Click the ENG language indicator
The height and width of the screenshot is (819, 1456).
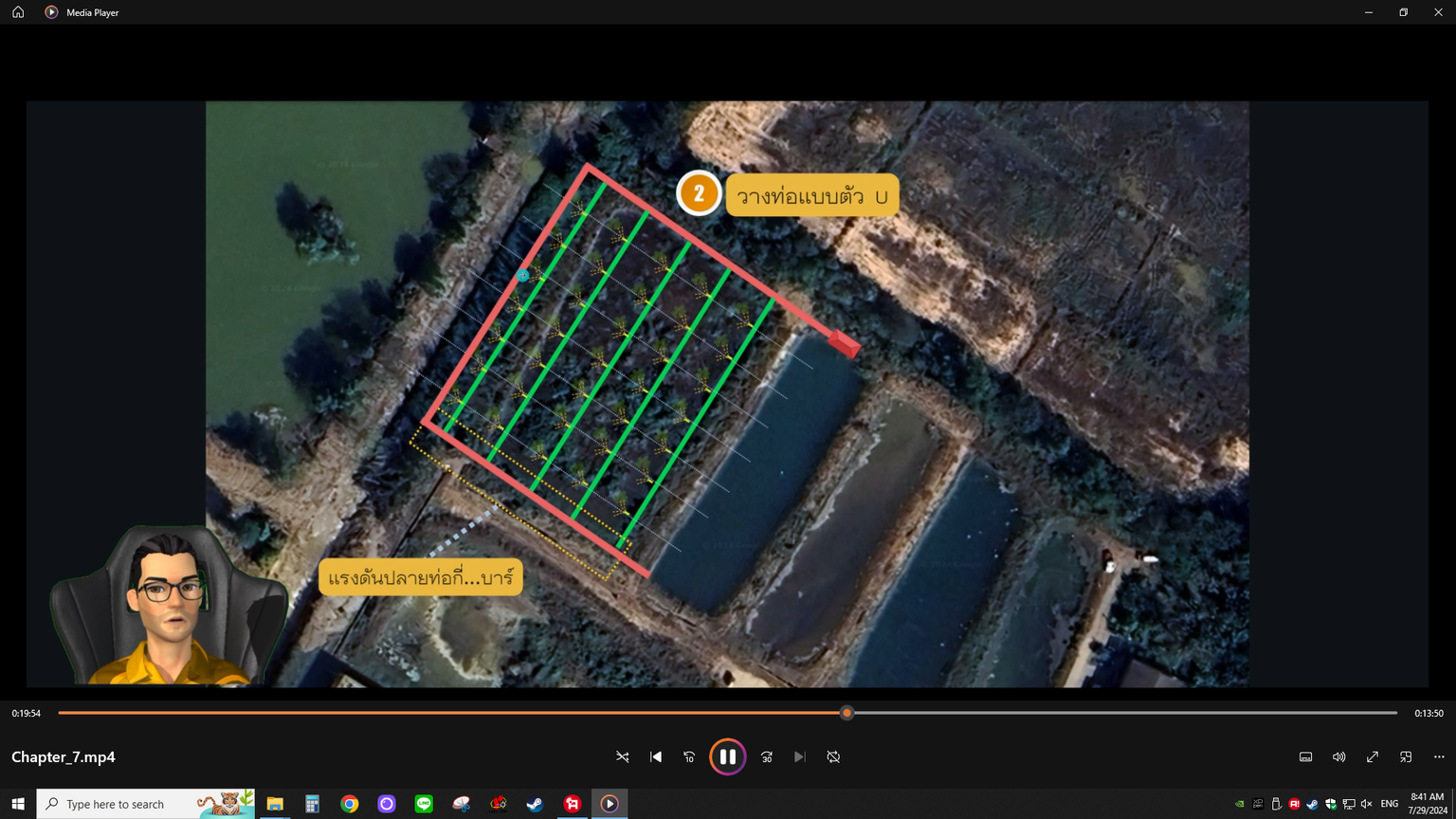pyautogui.click(x=1390, y=804)
